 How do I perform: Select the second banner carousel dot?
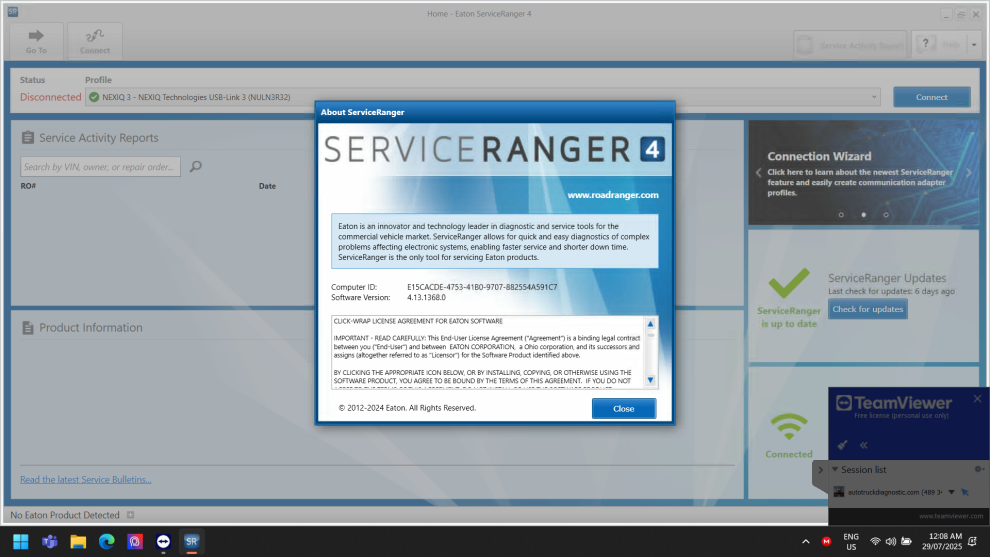pyautogui.click(x=864, y=215)
